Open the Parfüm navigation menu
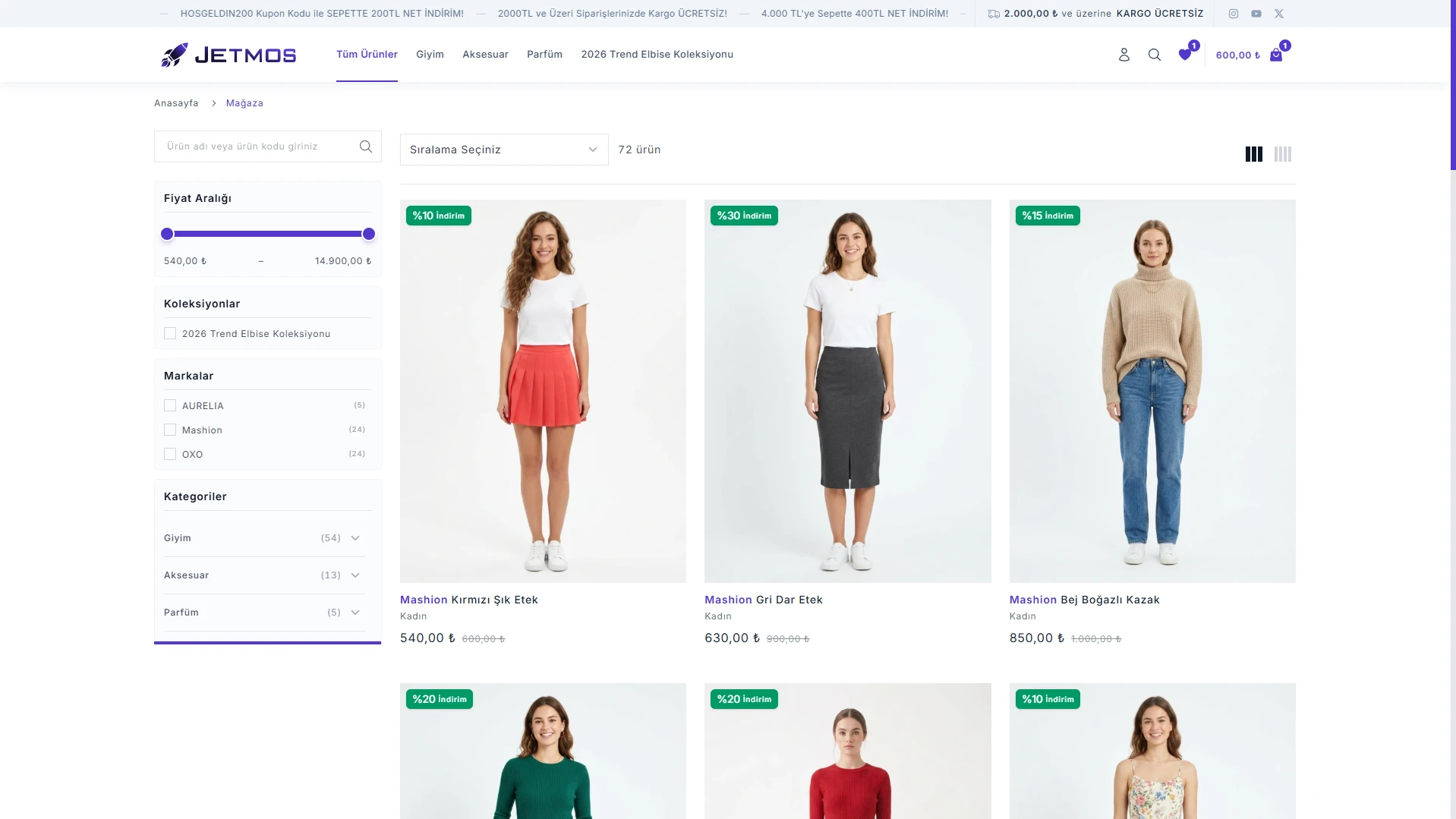1456x819 pixels. (544, 55)
